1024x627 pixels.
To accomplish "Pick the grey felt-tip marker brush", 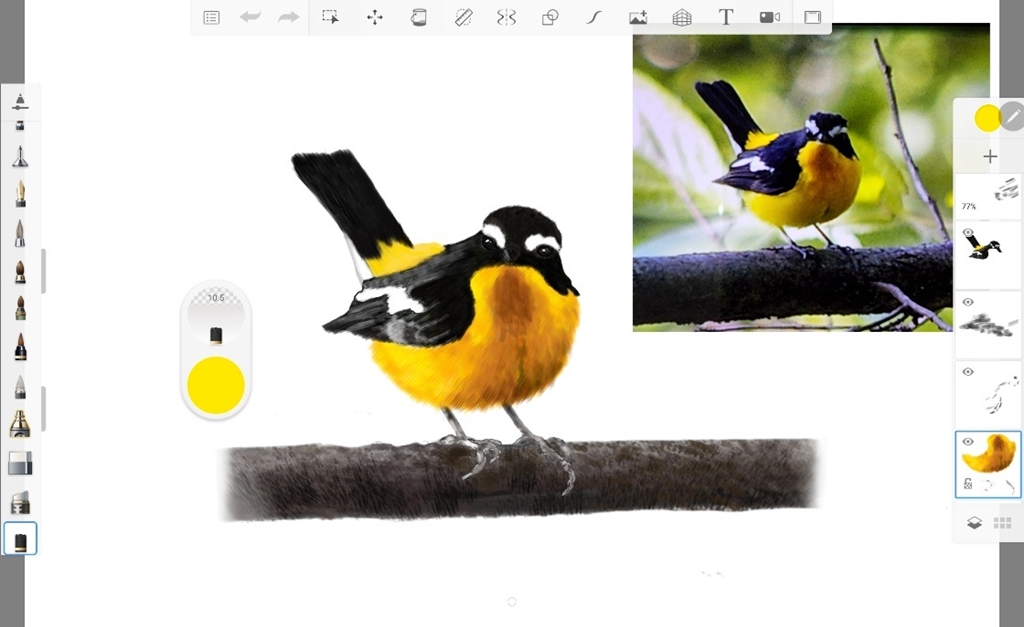I will 20,233.
